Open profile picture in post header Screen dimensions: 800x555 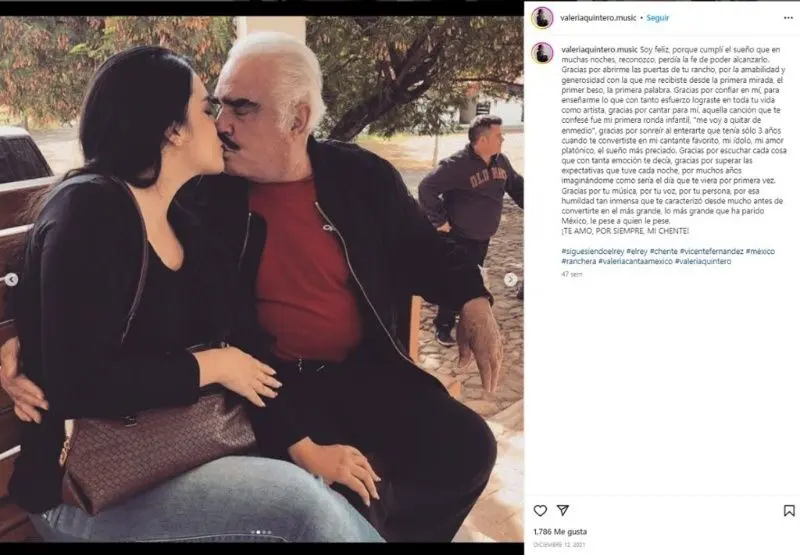(542, 18)
